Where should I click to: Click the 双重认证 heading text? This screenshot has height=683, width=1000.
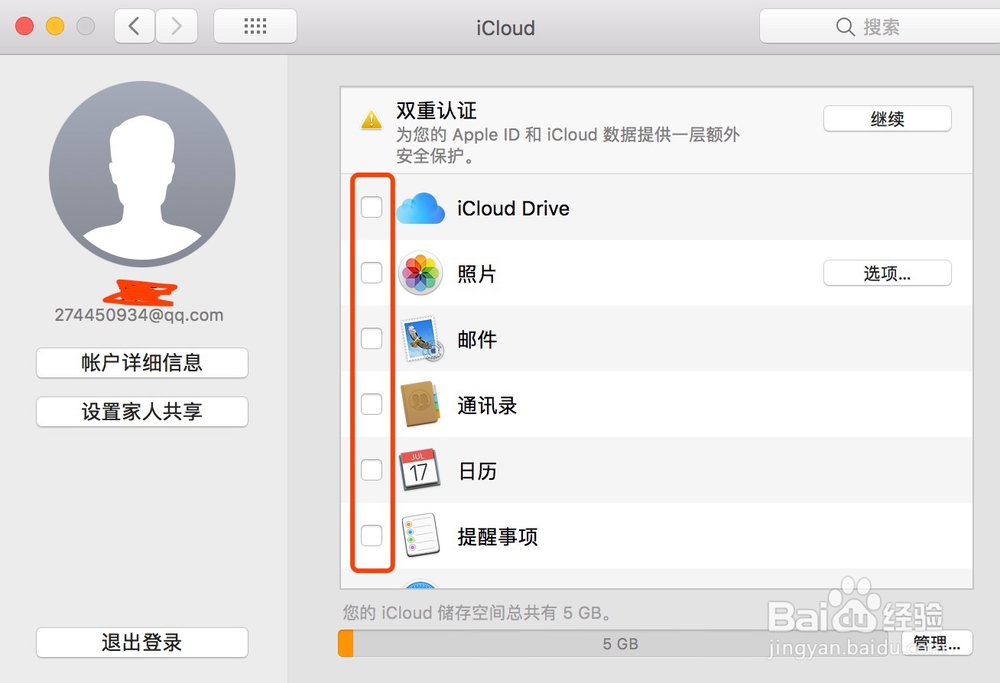point(436,110)
